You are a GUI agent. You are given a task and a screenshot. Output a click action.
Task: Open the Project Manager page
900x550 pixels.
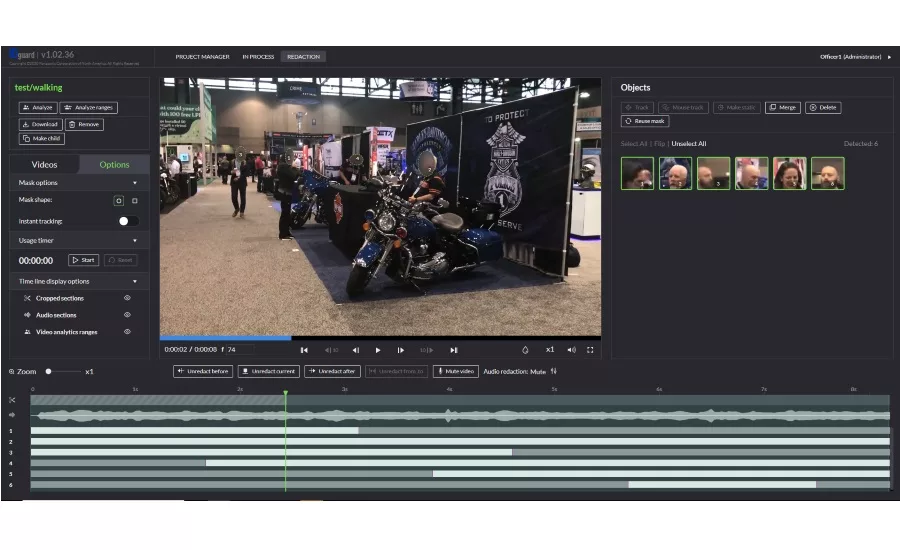(x=202, y=57)
